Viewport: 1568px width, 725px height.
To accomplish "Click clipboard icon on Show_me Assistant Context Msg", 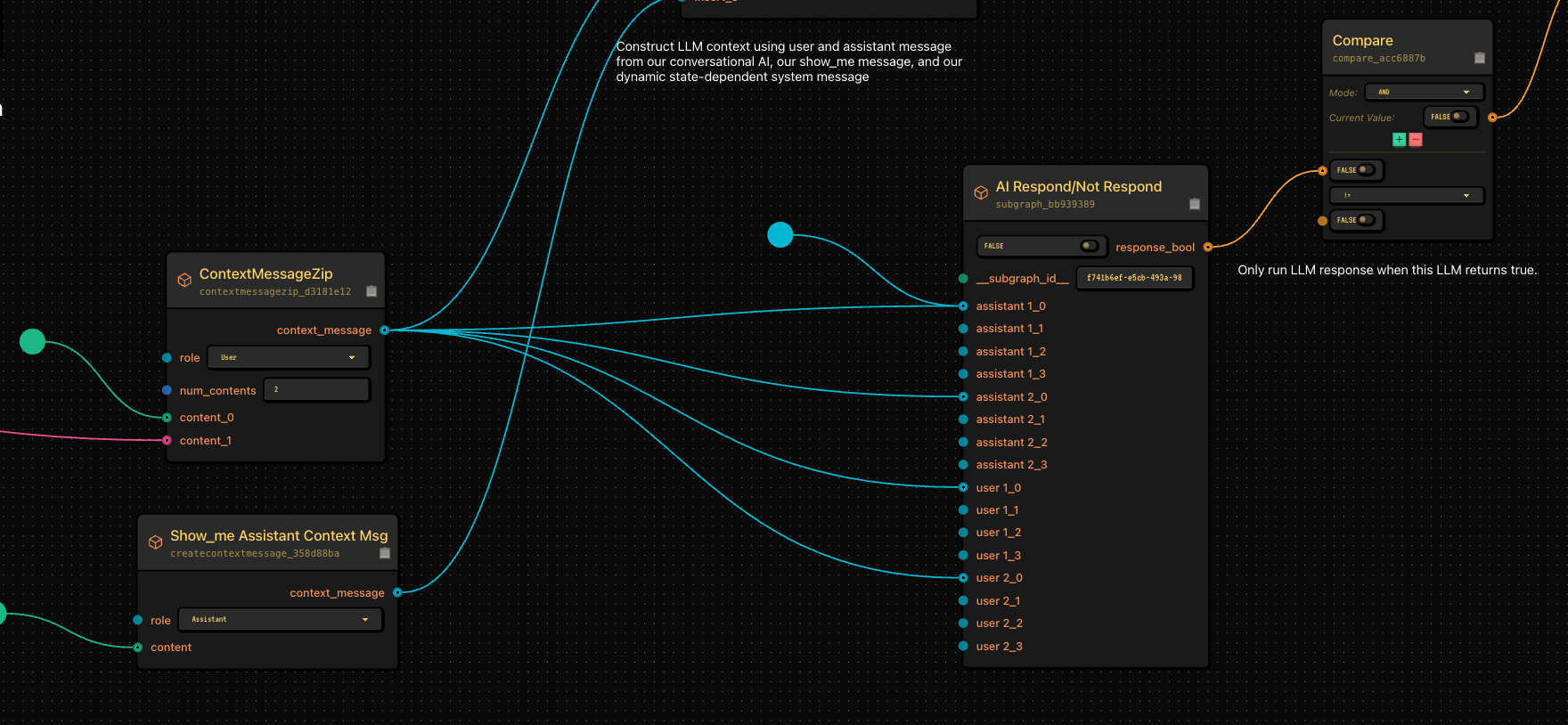I will tap(385, 553).
